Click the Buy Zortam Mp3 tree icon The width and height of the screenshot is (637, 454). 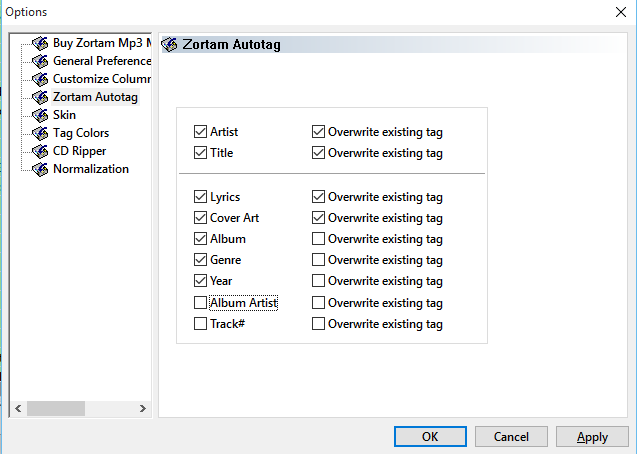(x=40, y=43)
